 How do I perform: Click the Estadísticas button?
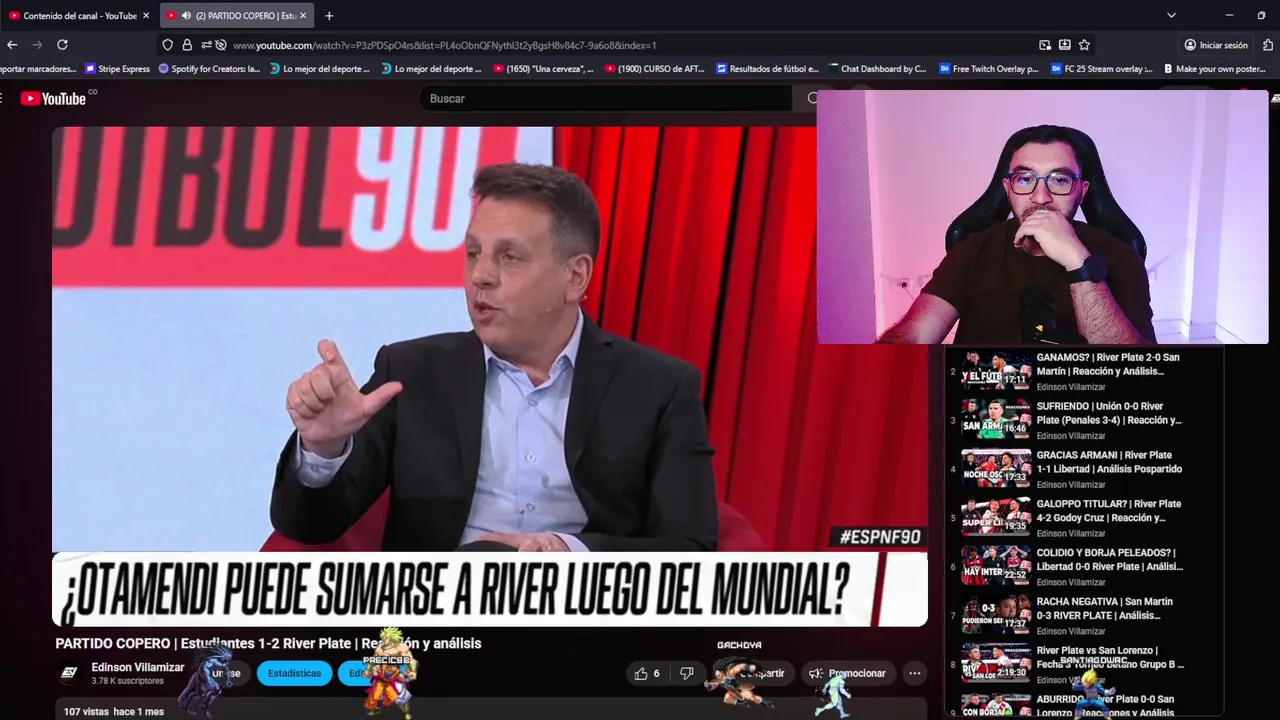[294, 673]
